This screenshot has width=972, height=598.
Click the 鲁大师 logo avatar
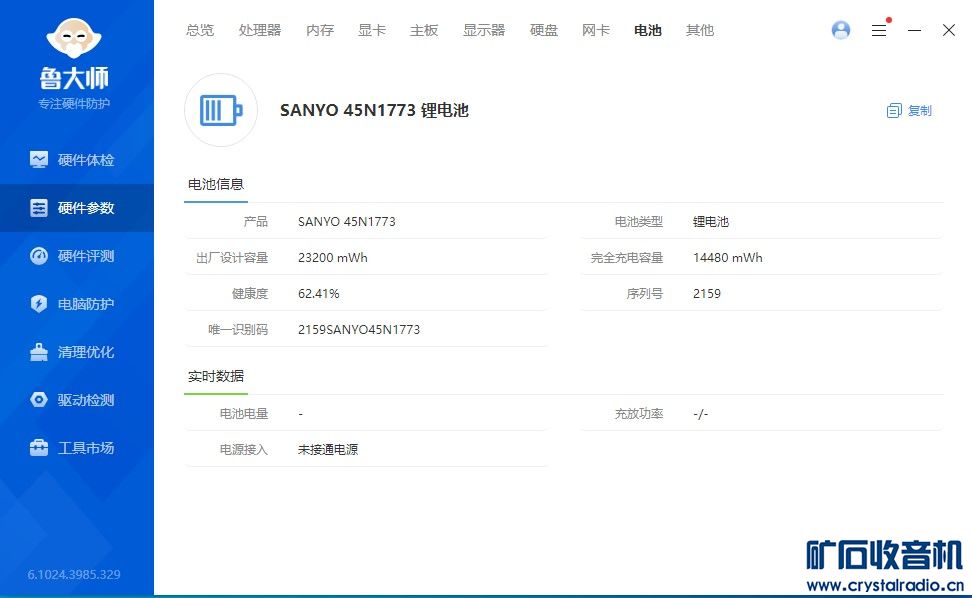click(74, 38)
